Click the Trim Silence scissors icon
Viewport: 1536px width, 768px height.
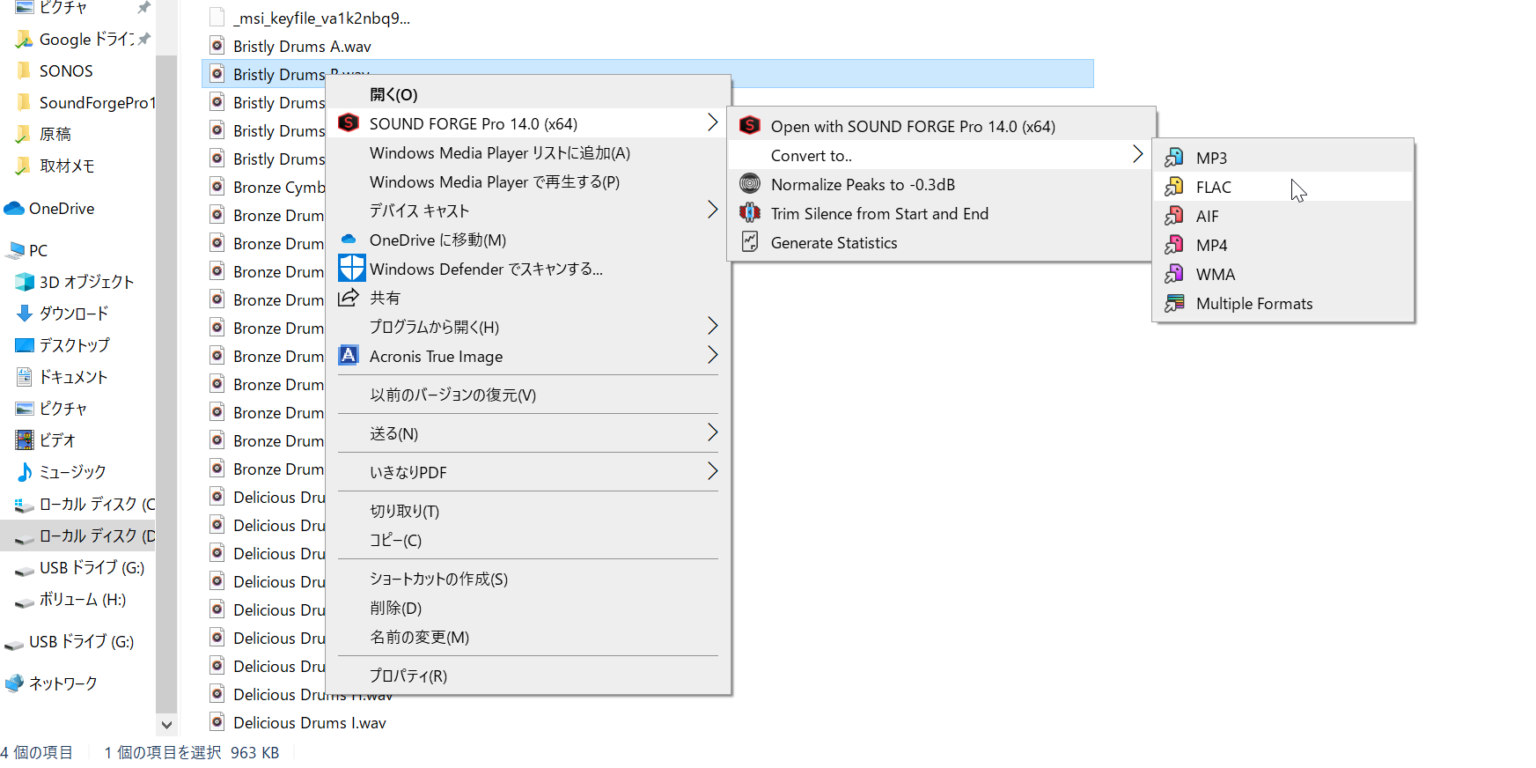tap(749, 213)
